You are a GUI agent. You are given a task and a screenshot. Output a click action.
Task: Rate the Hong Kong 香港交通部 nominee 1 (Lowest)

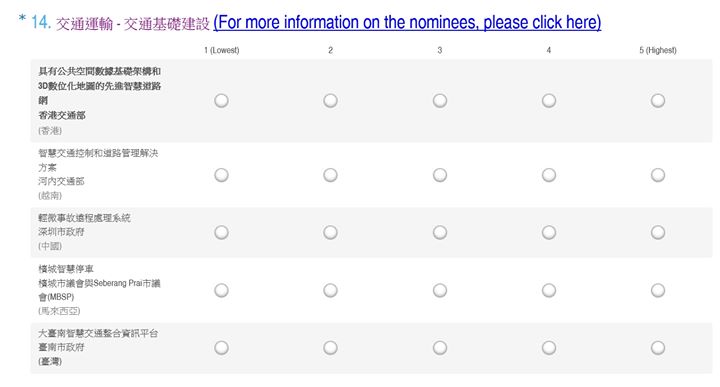point(221,101)
